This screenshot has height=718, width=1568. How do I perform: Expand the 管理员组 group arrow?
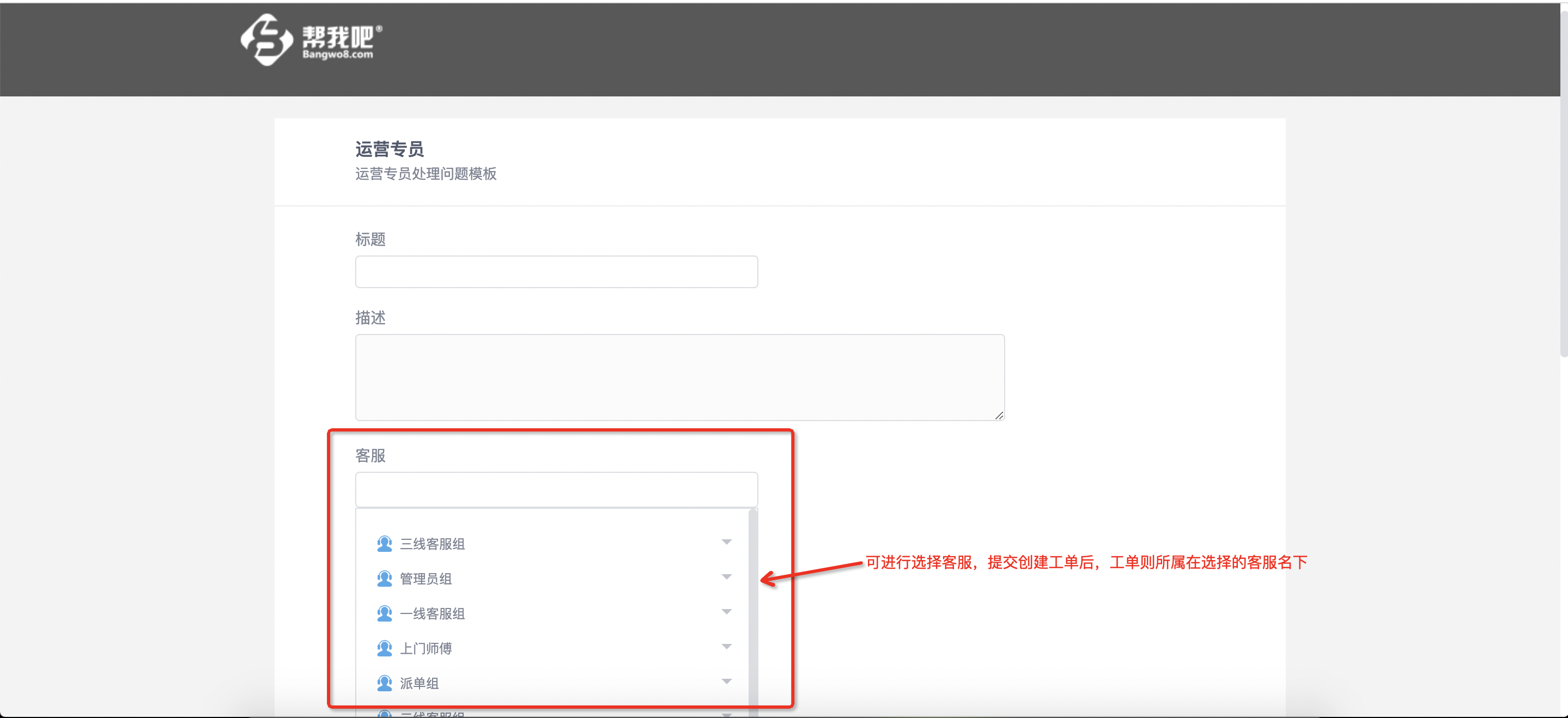click(x=726, y=576)
